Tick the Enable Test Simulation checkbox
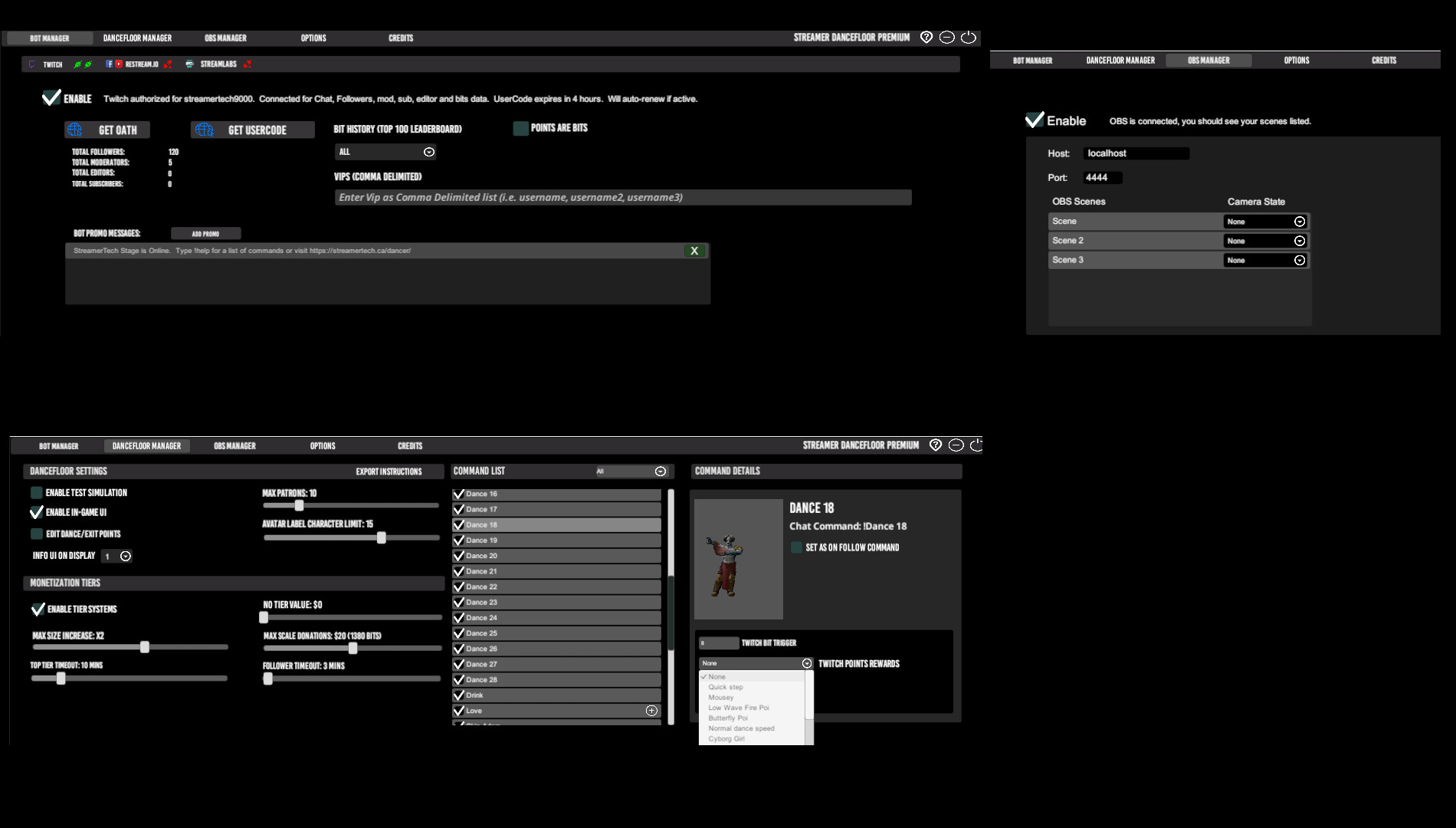Viewport: 1456px width, 828px height. pos(37,493)
